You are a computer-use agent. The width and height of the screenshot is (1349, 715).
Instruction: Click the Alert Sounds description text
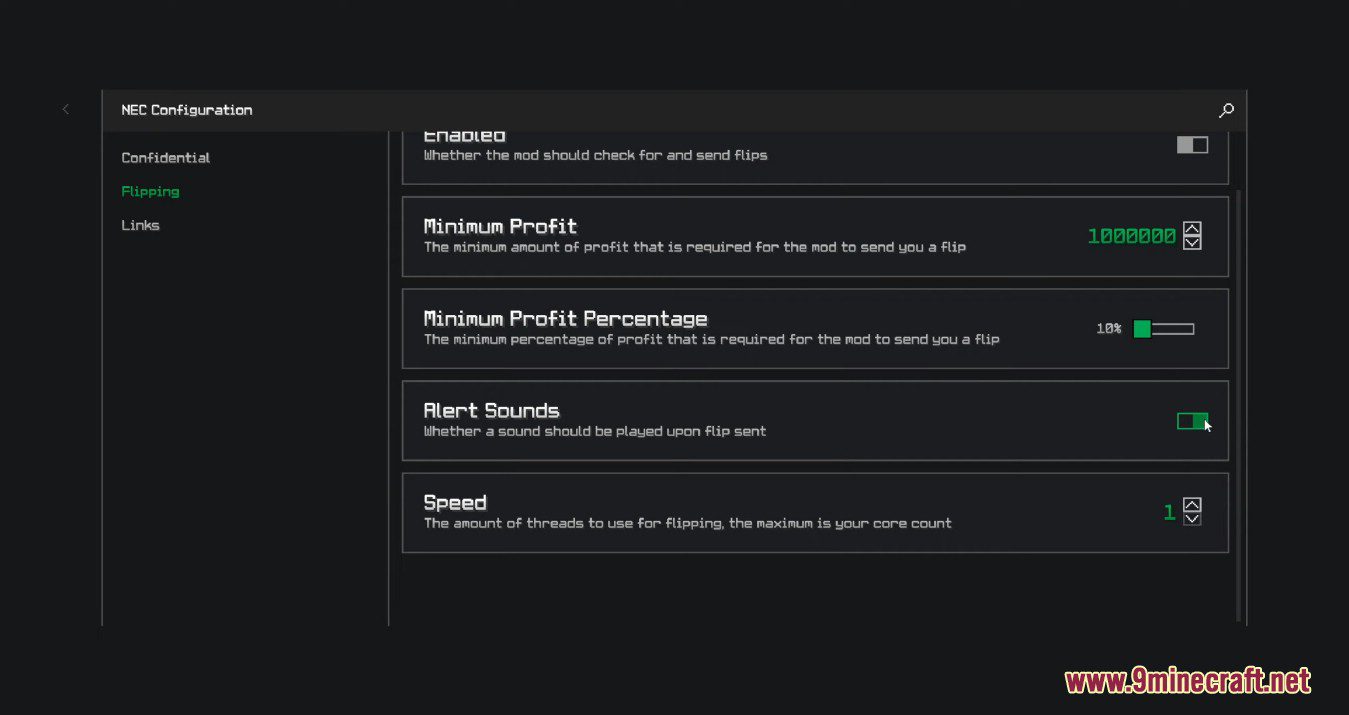tap(595, 432)
